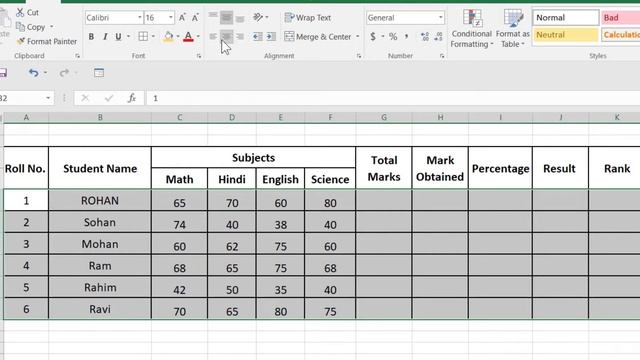Select Bottom Align in Alignment group
This screenshot has width=640, height=360.
(240, 18)
